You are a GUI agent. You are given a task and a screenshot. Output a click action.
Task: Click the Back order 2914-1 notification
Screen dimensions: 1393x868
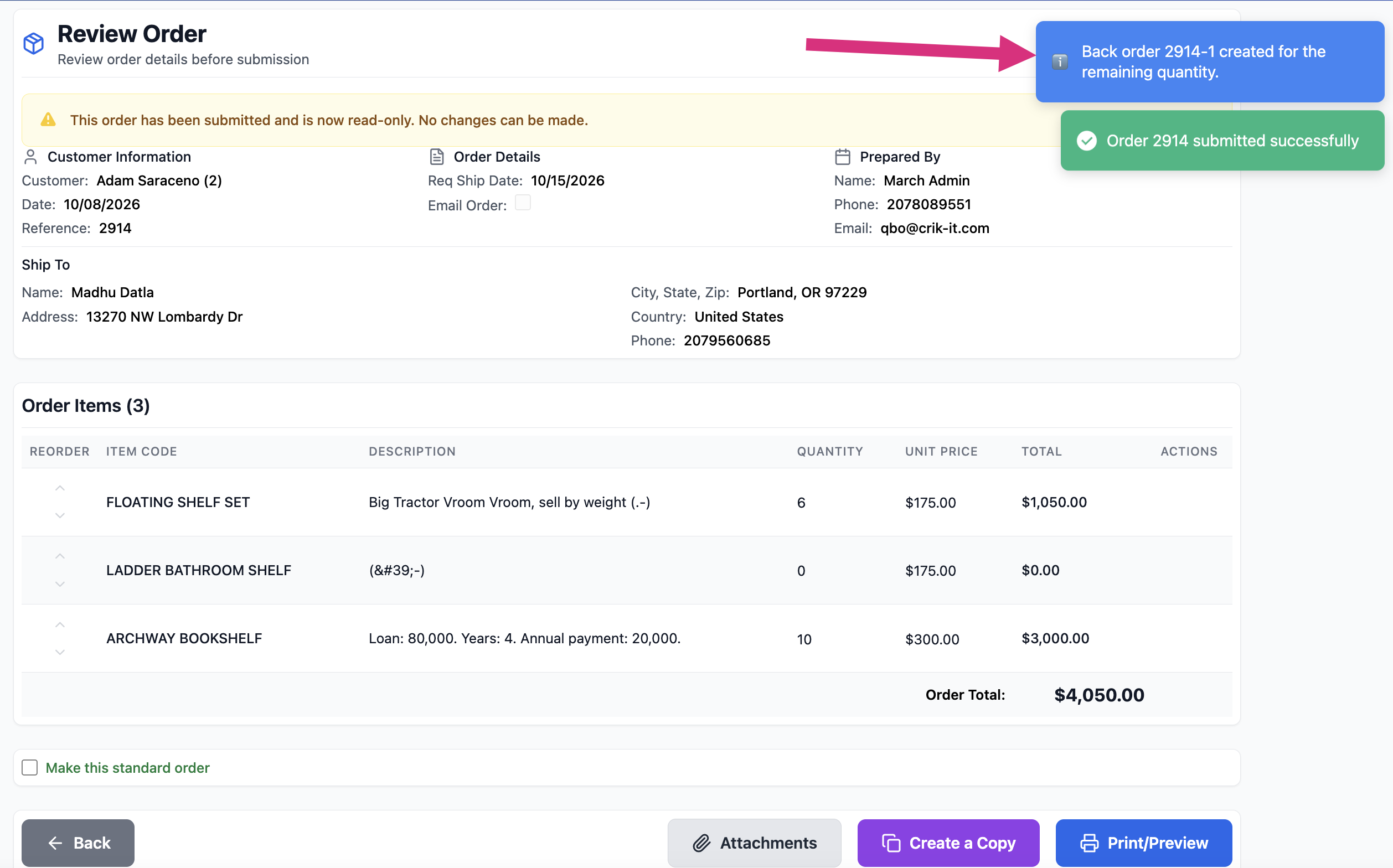(x=1210, y=61)
